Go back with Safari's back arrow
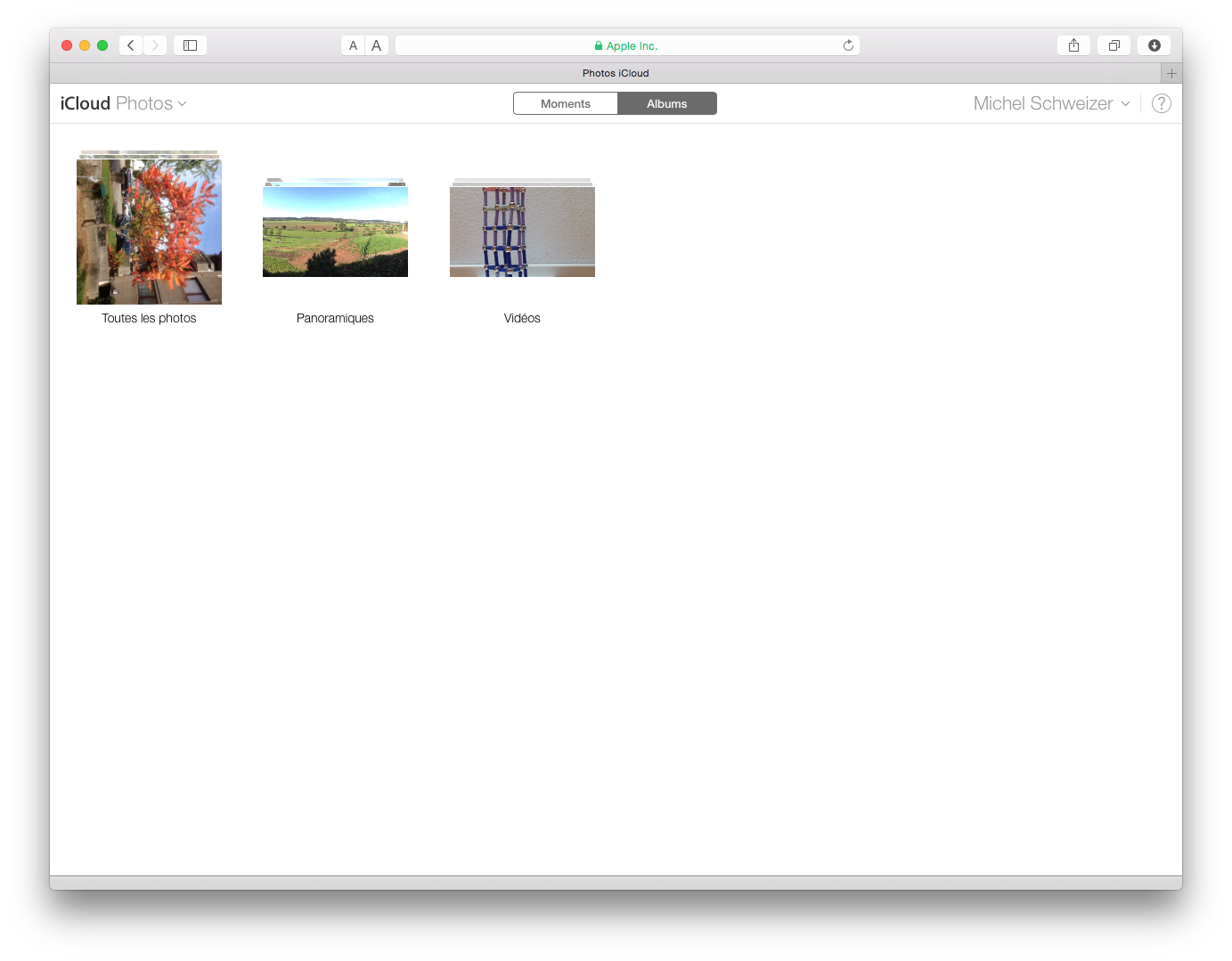 pos(131,45)
